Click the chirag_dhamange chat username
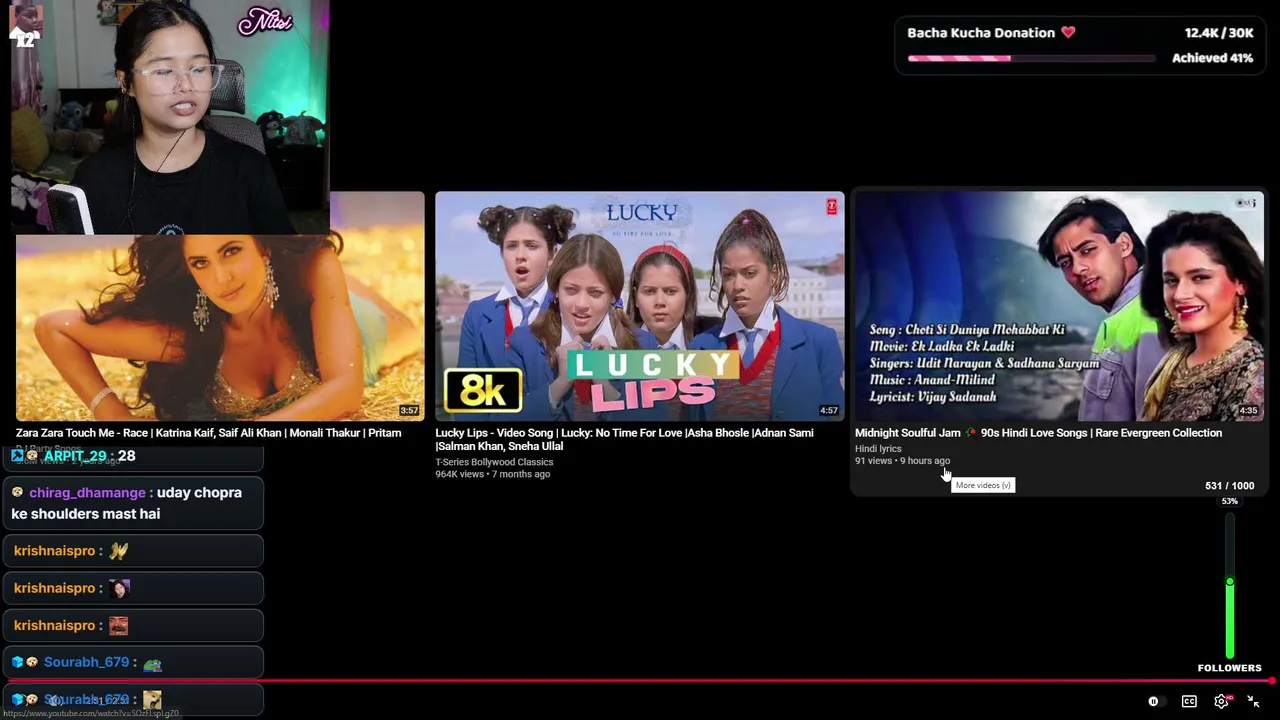Image resolution: width=1280 pixels, height=720 pixels. [x=87, y=493]
